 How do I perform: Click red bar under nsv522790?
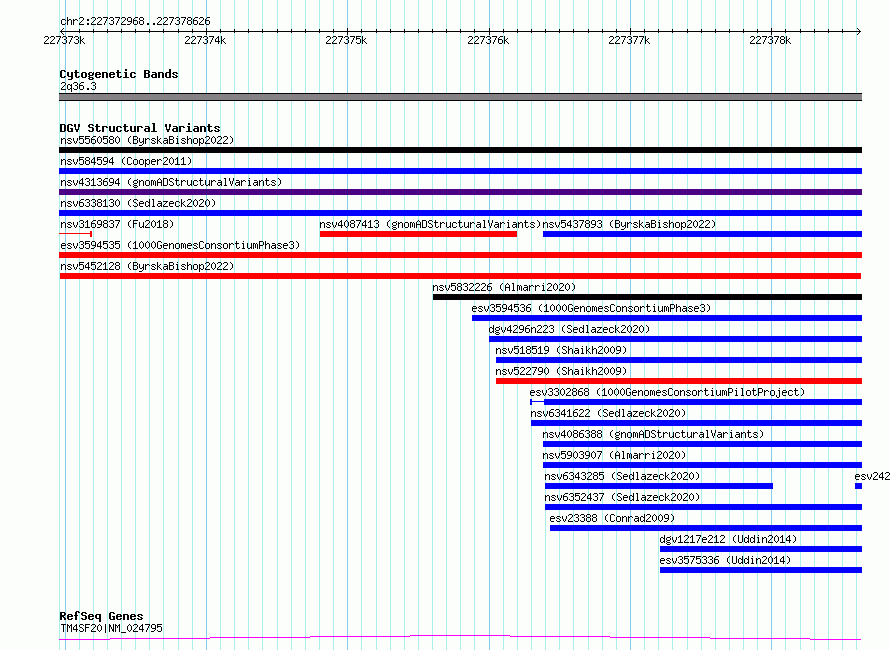point(679,381)
